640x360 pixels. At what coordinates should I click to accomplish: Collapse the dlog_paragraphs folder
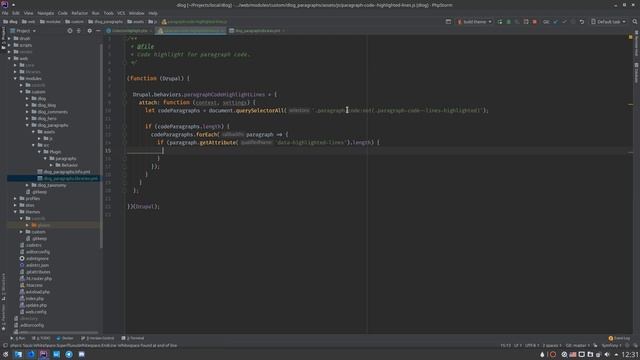coord(27,125)
